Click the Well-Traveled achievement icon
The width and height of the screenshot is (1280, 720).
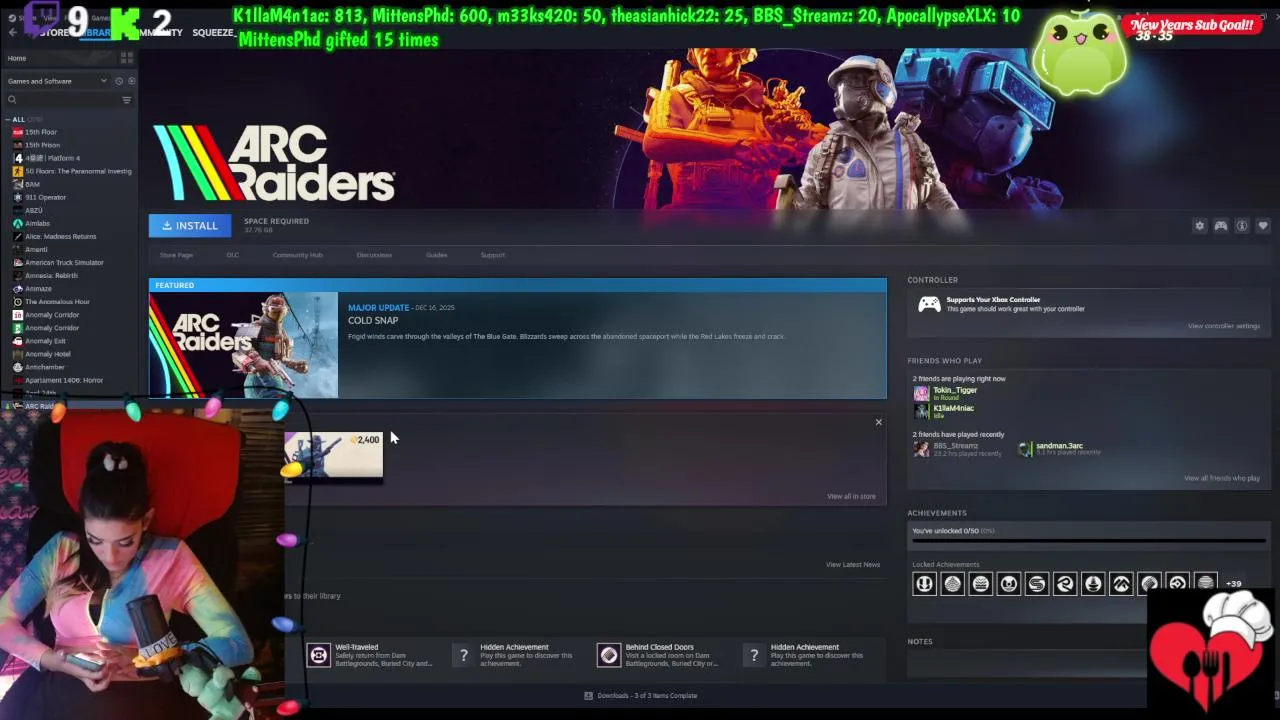[x=318, y=655]
